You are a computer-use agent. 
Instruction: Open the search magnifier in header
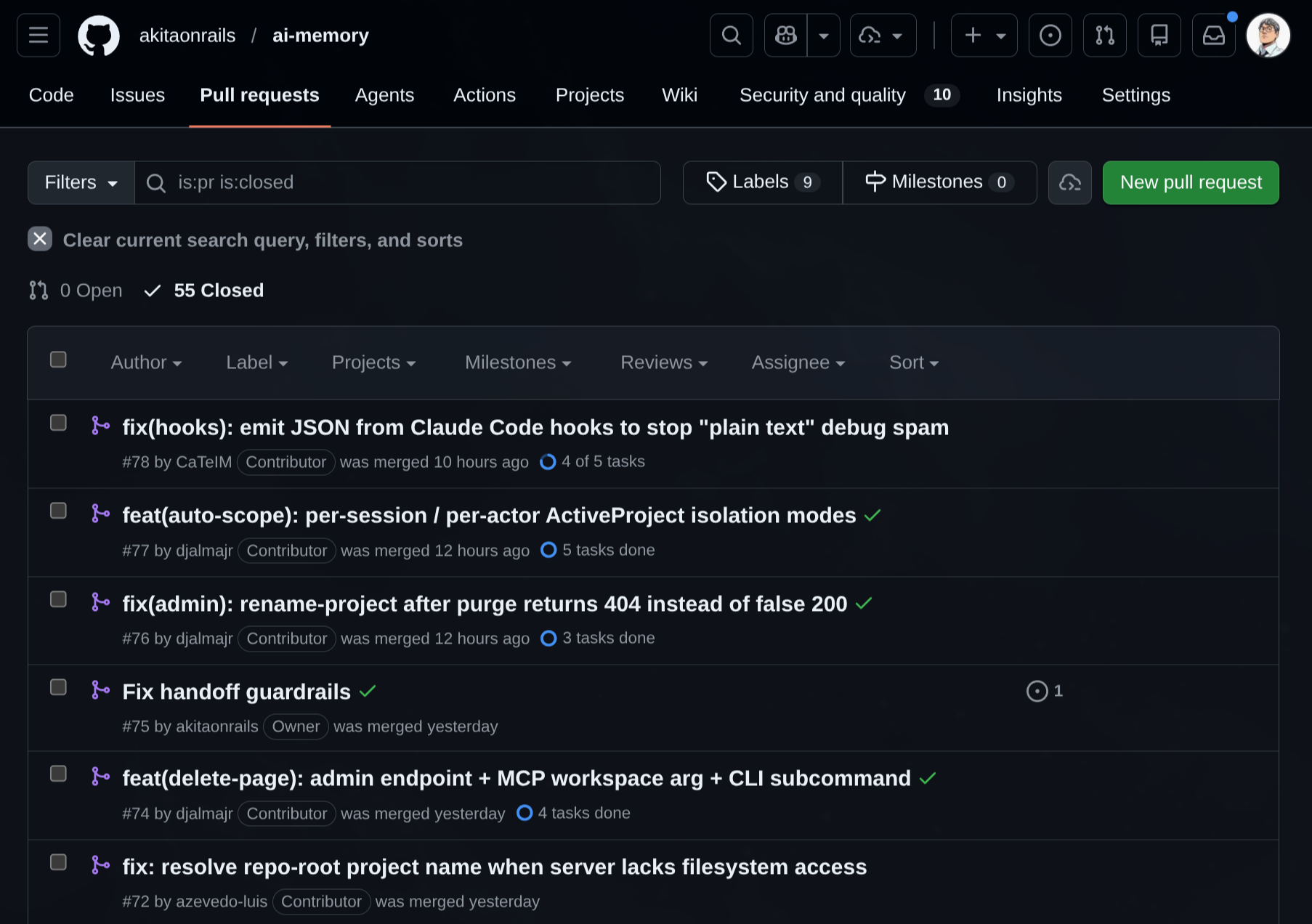click(x=732, y=36)
